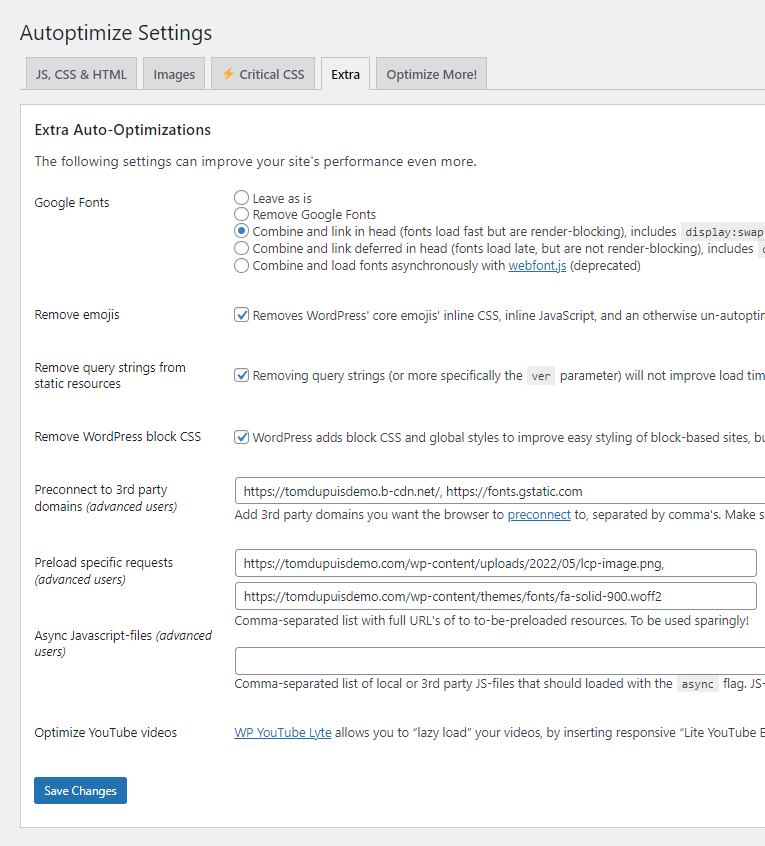
Task: Go to the Optimize More! tab
Action: pyautogui.click(x=431, y=74)
